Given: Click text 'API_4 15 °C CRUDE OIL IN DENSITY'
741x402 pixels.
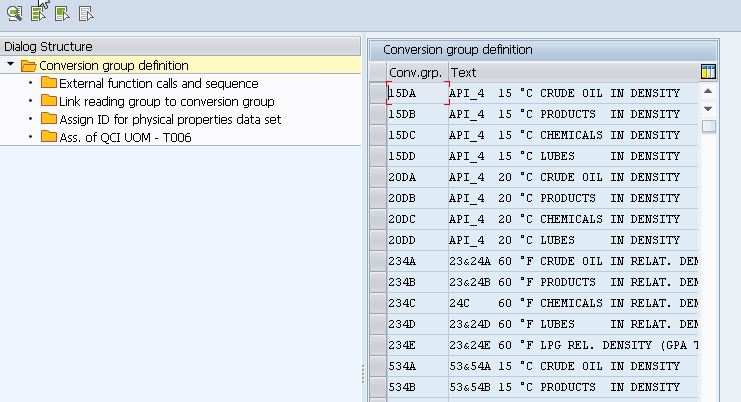Looking at the screenshot, I should click(564, 93).
